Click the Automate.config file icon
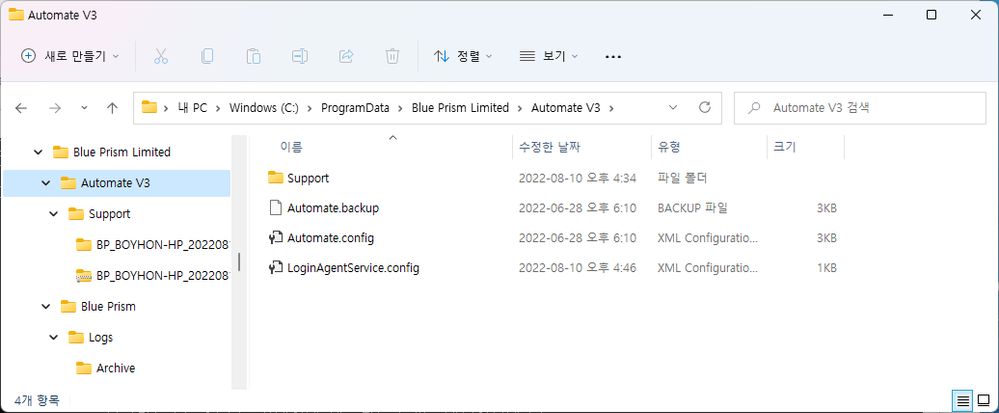Screen dimensions: 999x413 [x=275, y=238]
